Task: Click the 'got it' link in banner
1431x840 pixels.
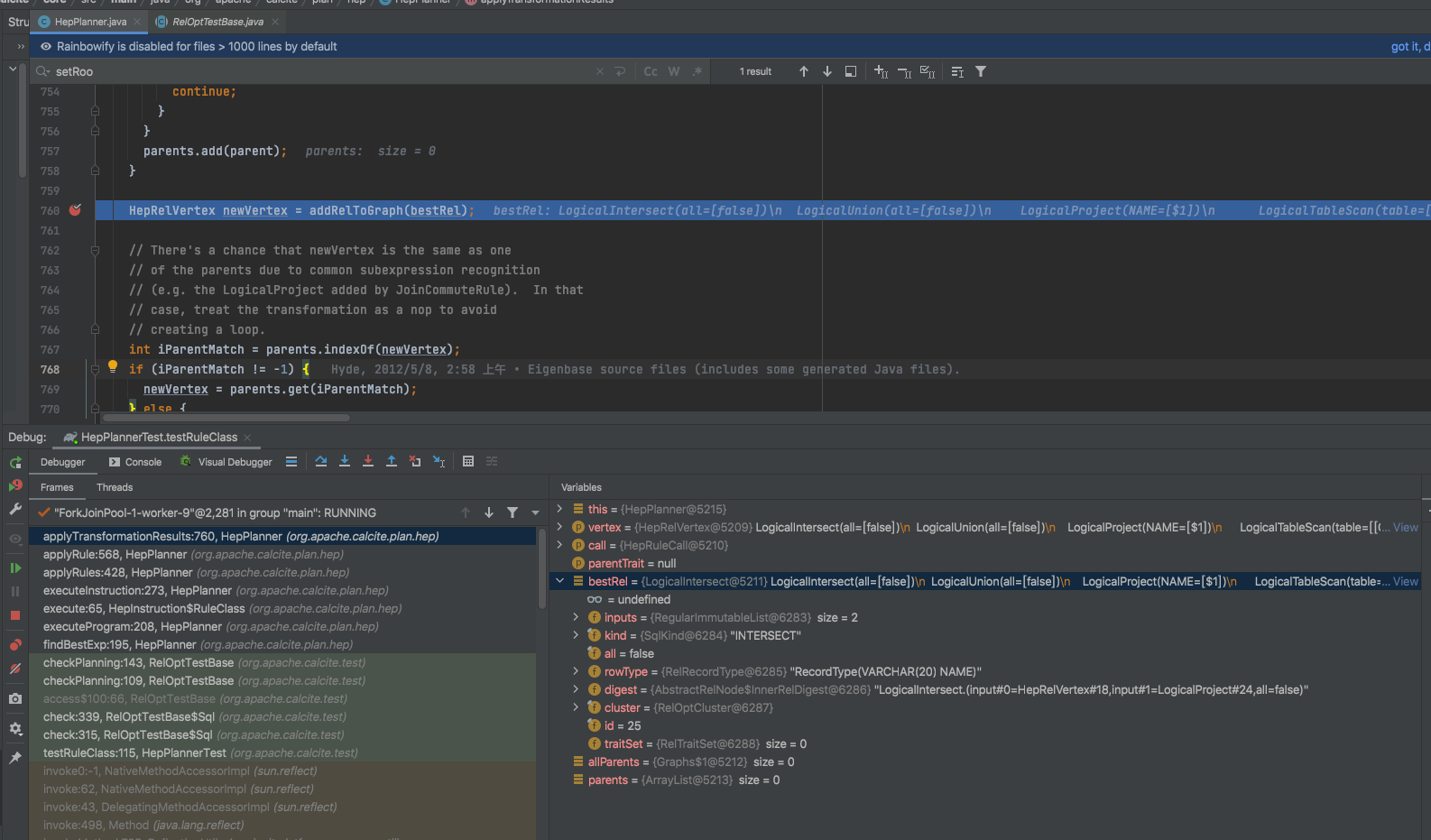Action: pyautogui.click(x=1410, y=46)
